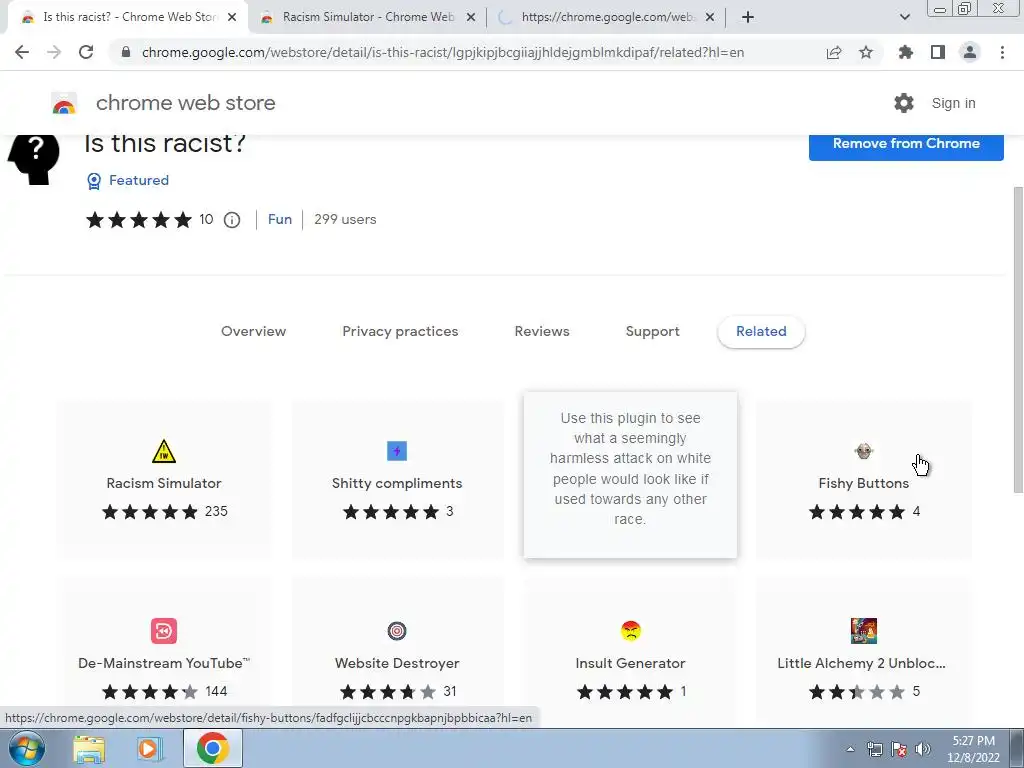This screenshot has width=1024, height=768.
Task: Open web store settings gear
Action: click(x=904, y=103)
